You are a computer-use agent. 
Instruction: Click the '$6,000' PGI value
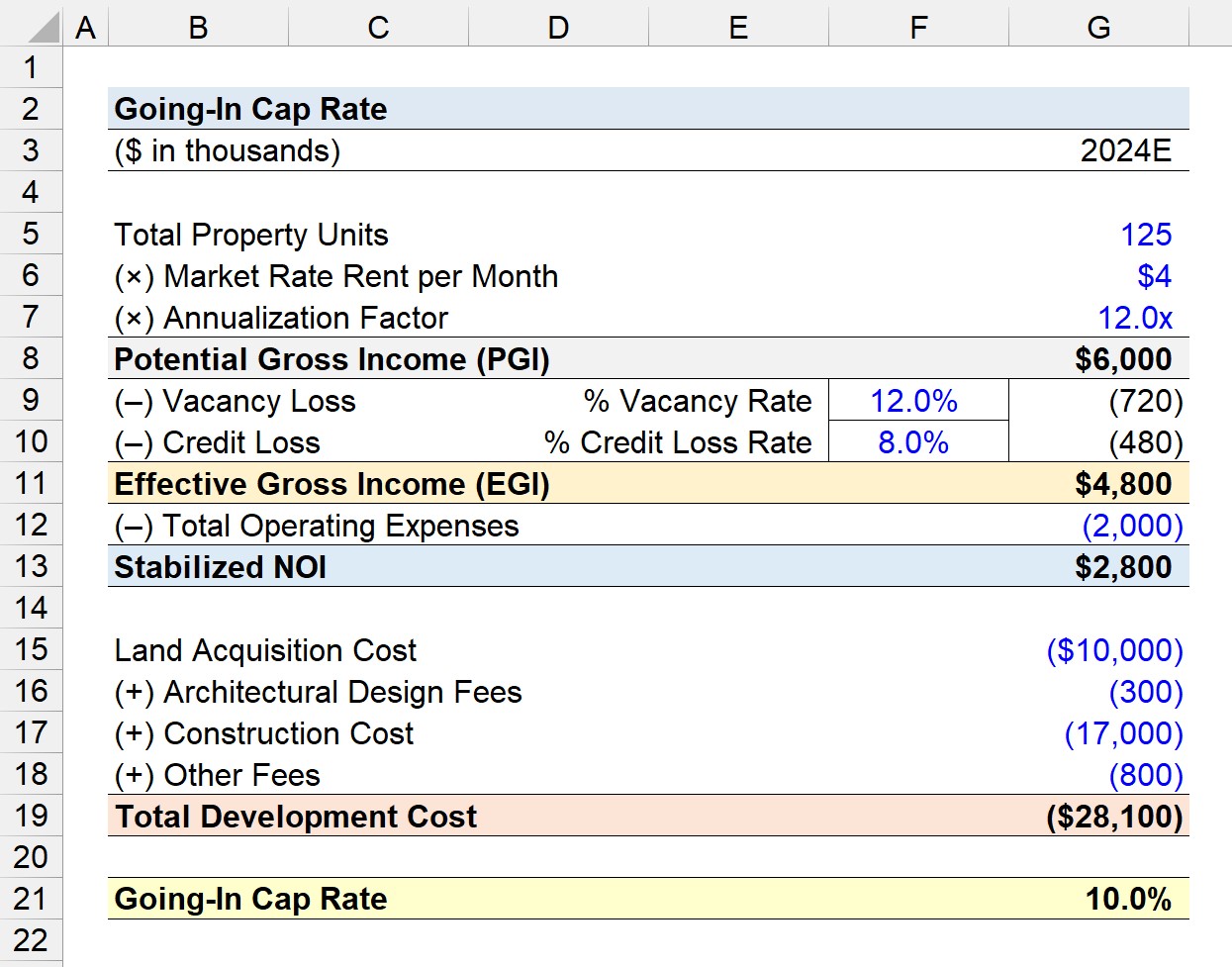pos(1123,359)
